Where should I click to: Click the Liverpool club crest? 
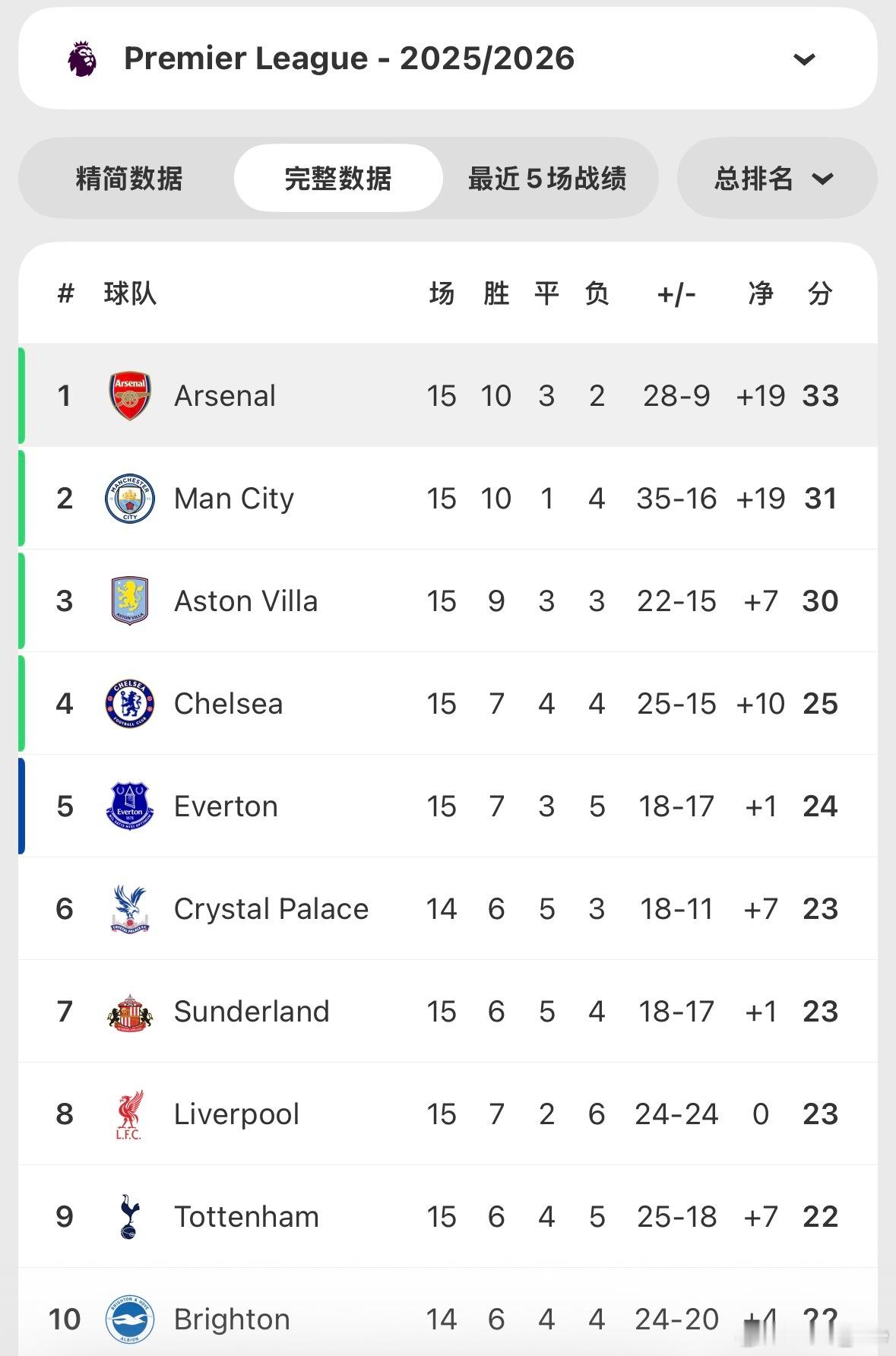[130, 1114]
